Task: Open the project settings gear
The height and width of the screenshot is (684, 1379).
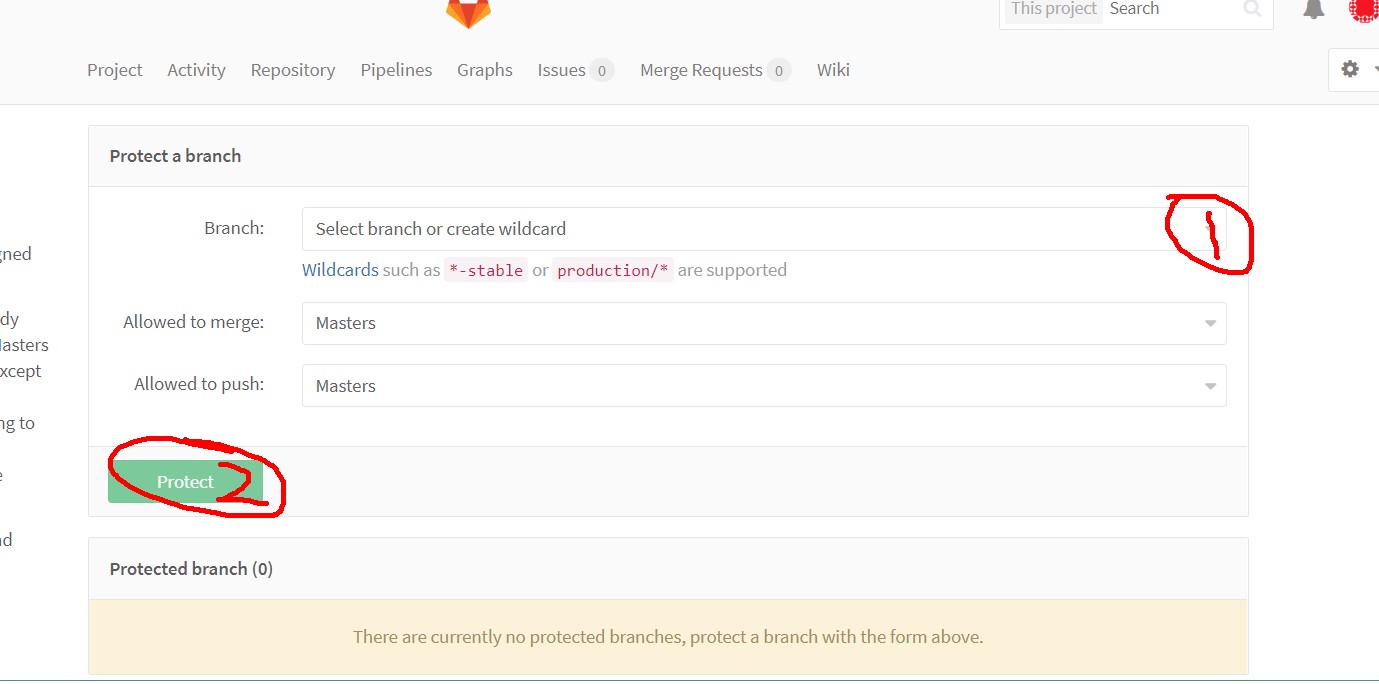Action: (1351, 69)
